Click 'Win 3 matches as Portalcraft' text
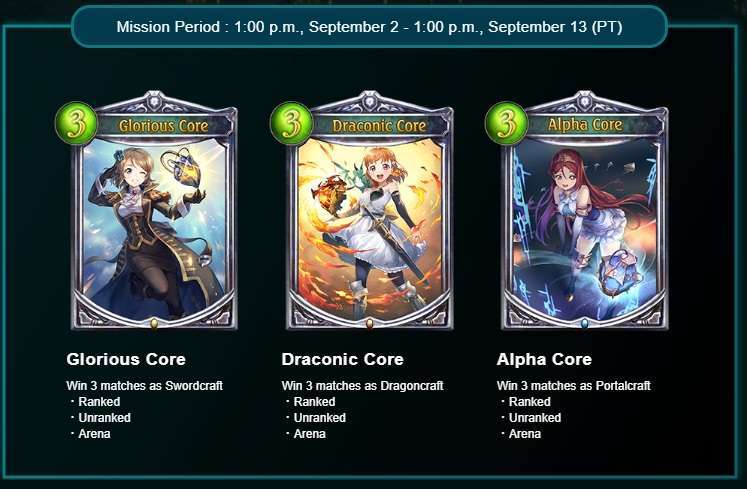This screenshot has height=489, width=747. 574,386
